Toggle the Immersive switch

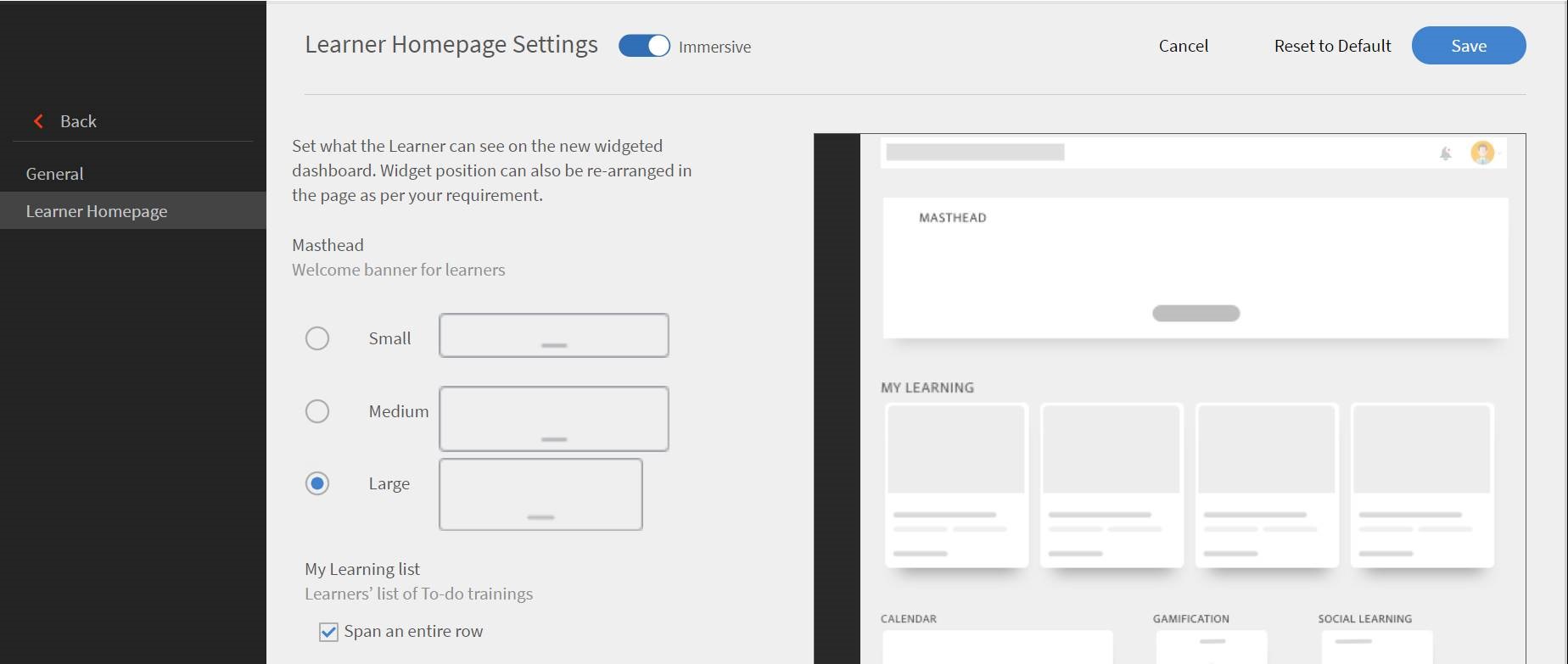click(x=644, y=46)
